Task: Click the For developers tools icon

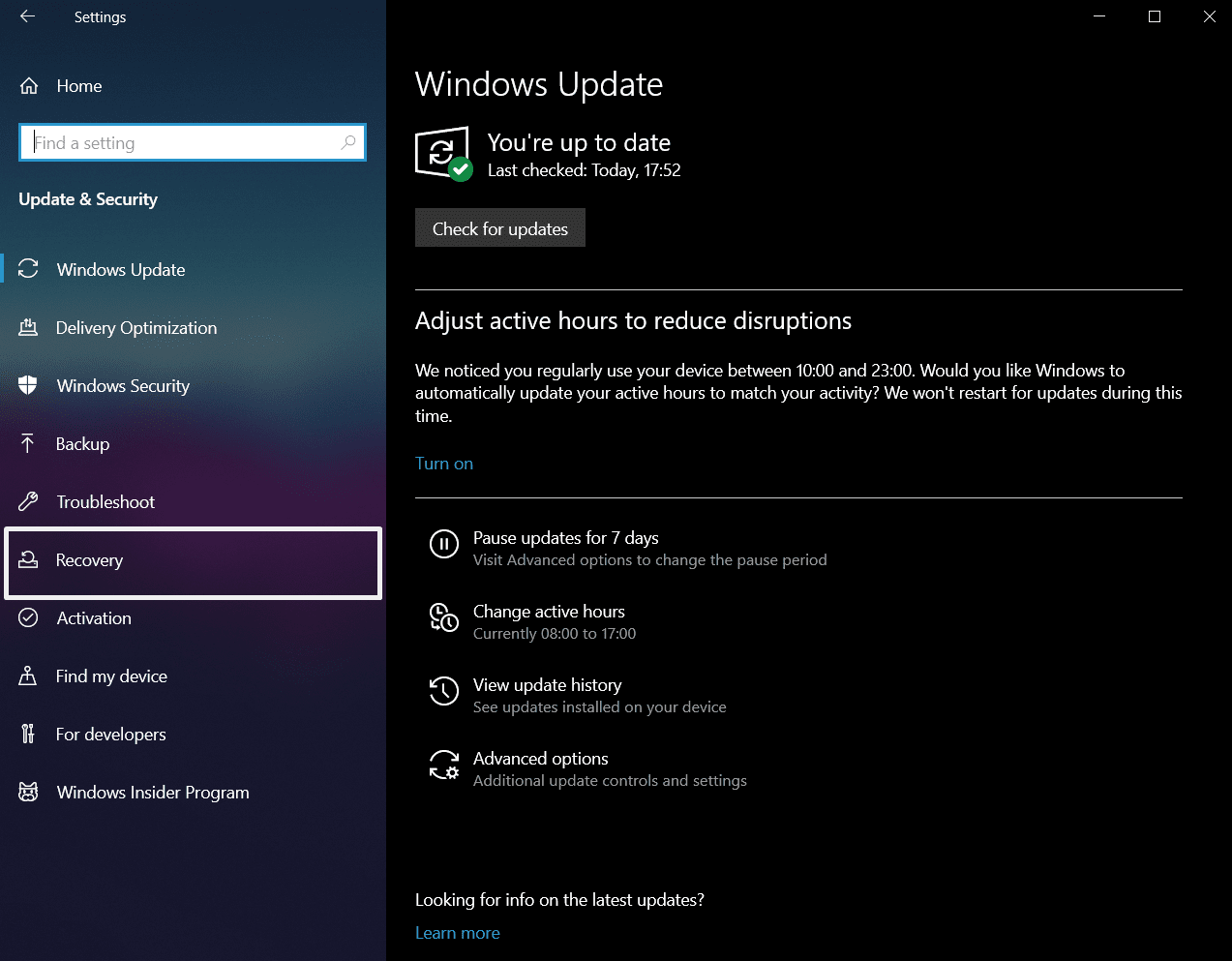Action: (x=28, y=734)
